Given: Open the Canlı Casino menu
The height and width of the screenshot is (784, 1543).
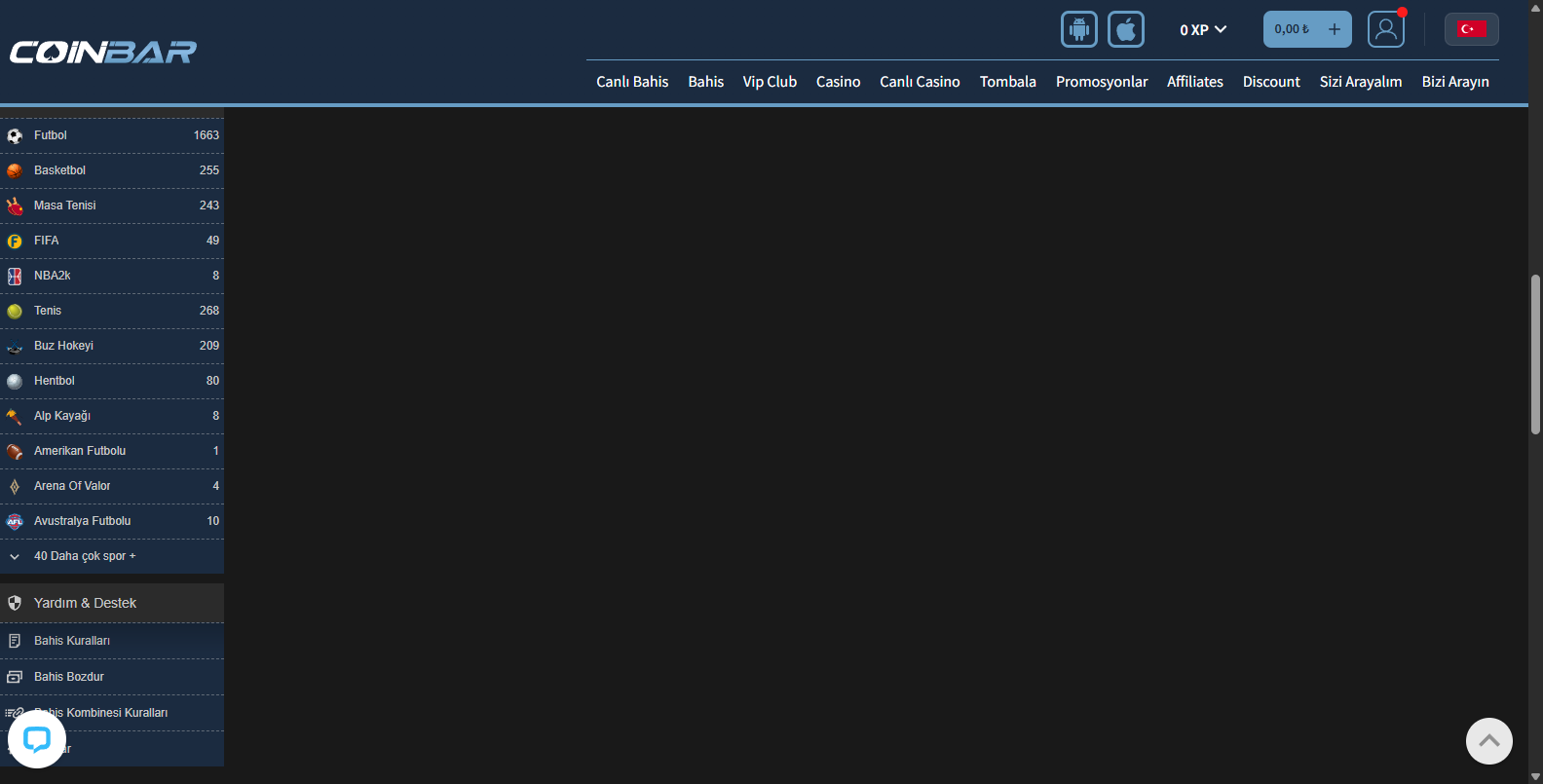Looking at the screenshot, I should 920,82.
